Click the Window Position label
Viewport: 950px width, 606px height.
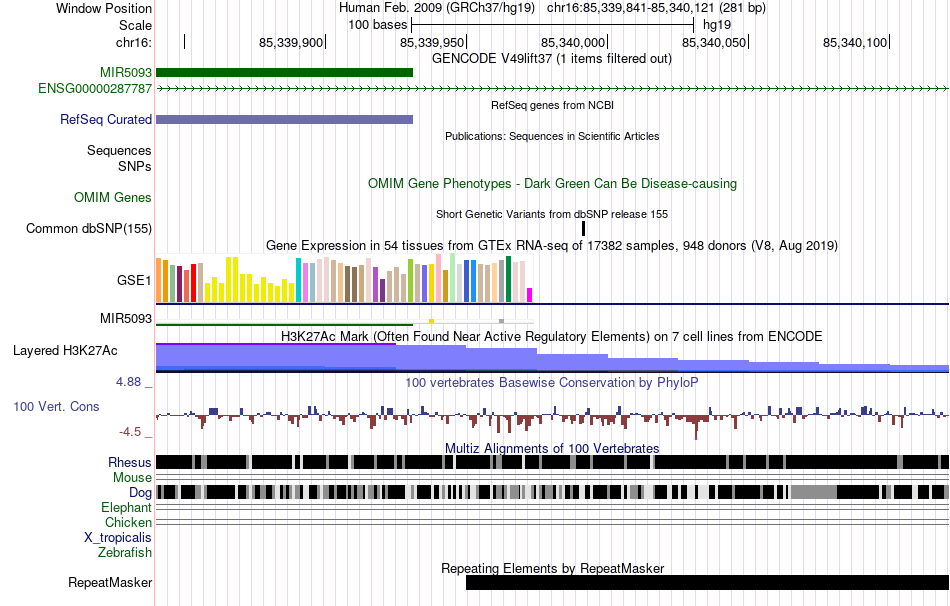tap(104, 8)
